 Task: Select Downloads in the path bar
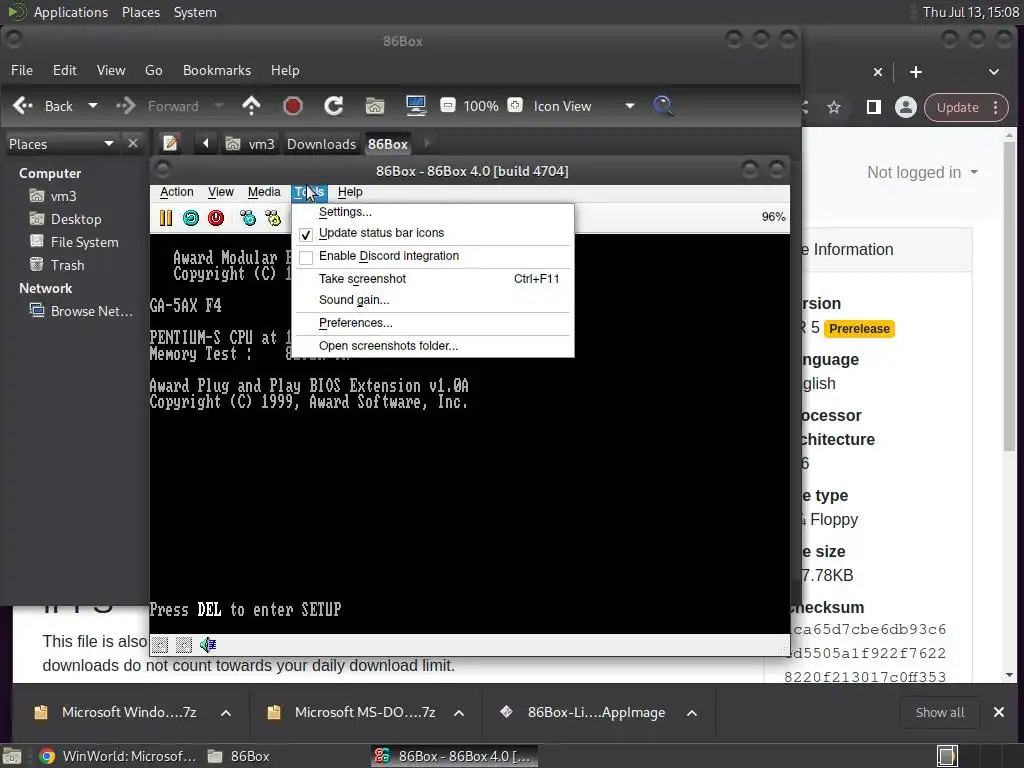point(321,144)
